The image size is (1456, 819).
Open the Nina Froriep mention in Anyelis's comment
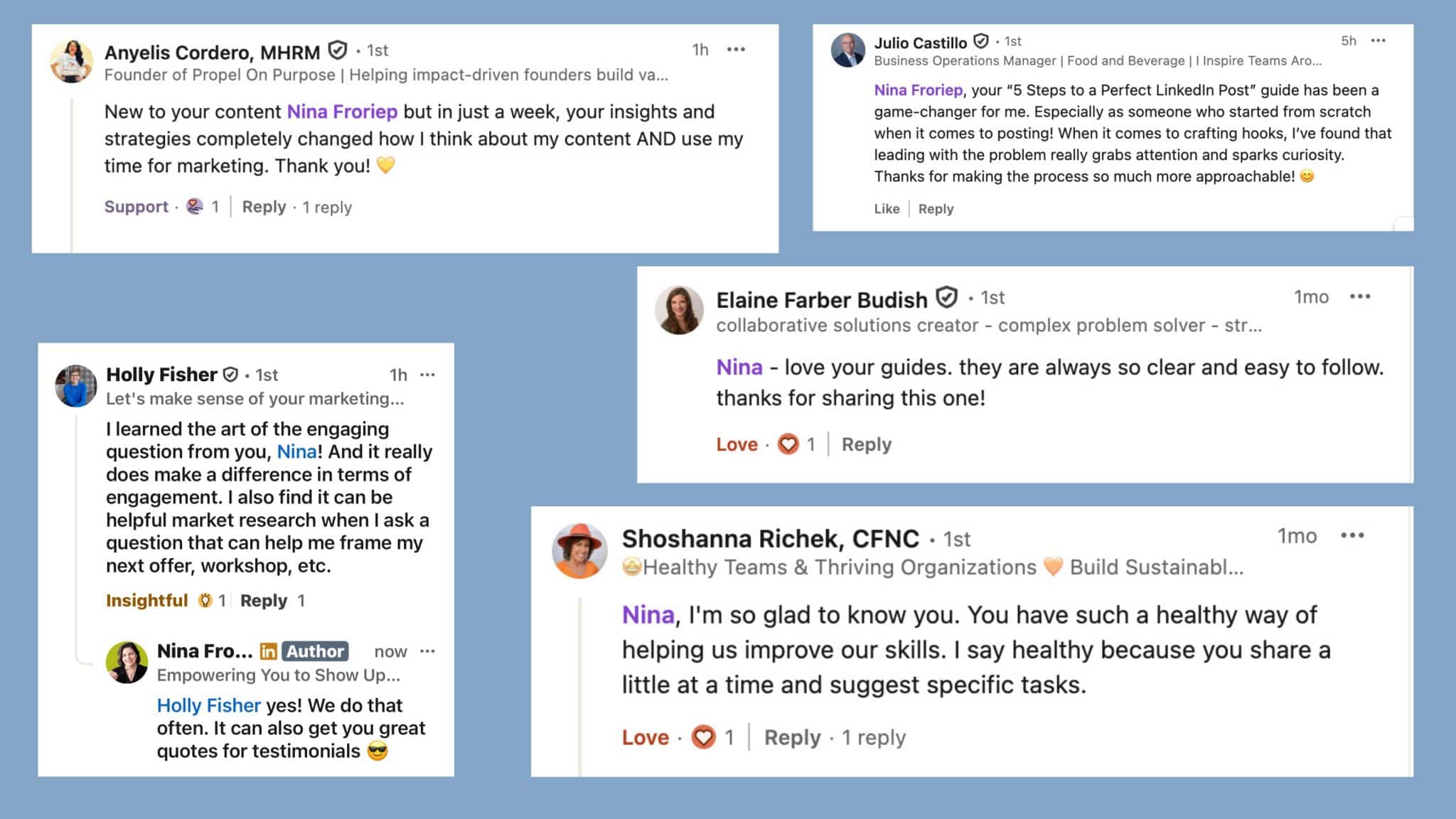[342, 112]
